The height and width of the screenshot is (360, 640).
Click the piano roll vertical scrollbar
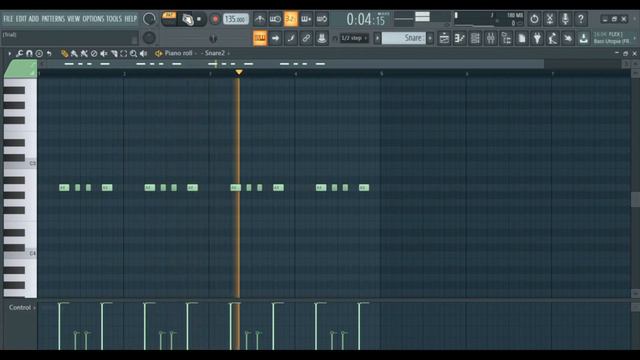click(635, 199)
